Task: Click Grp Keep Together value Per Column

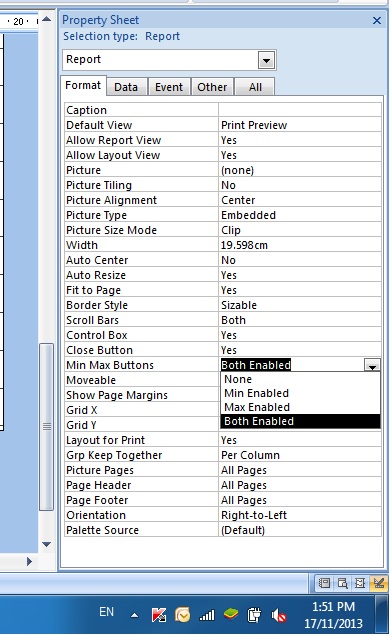Action: (x=300, y=455)
